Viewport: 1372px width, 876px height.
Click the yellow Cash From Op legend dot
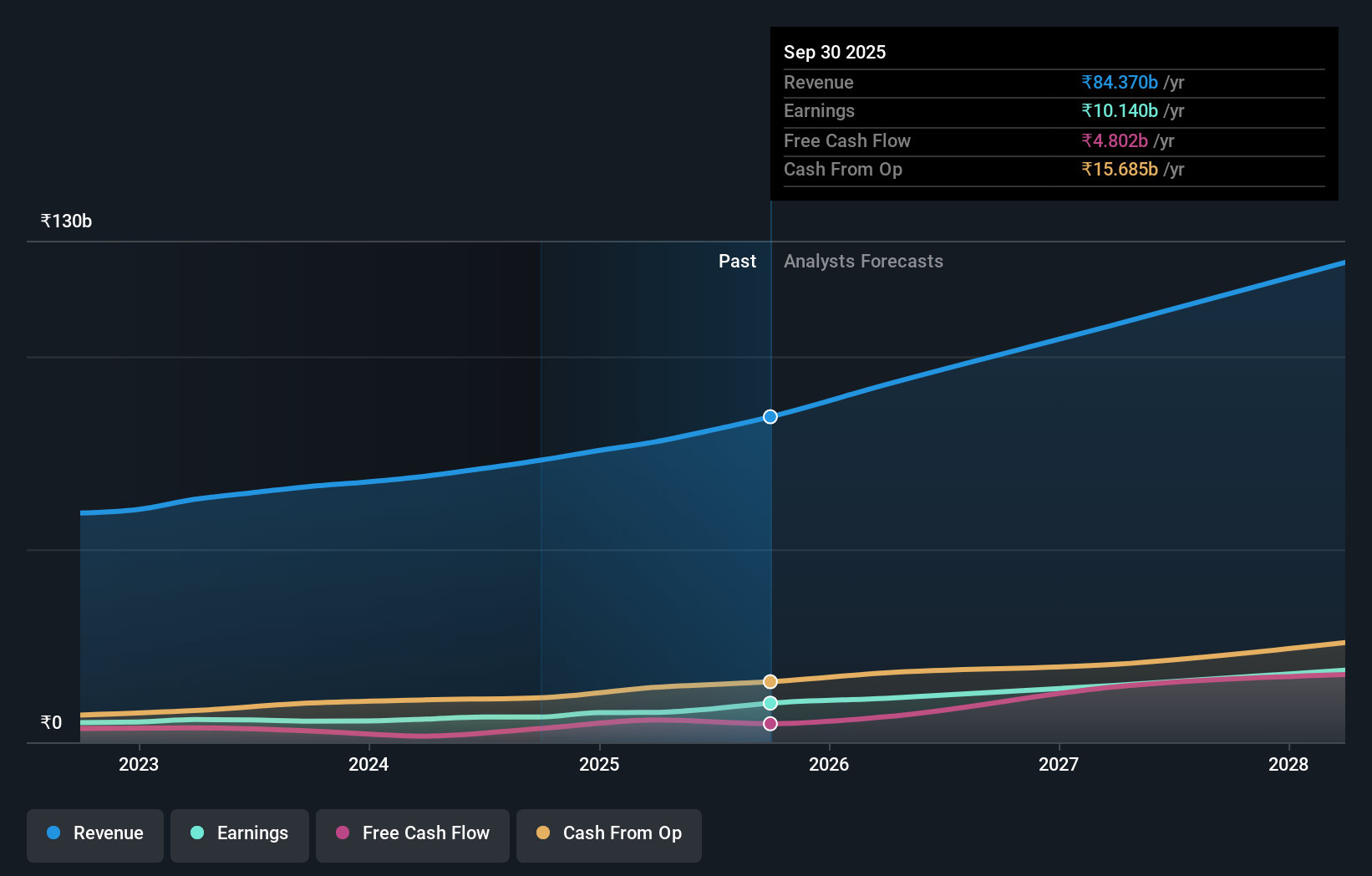click(x=543, y=833)
